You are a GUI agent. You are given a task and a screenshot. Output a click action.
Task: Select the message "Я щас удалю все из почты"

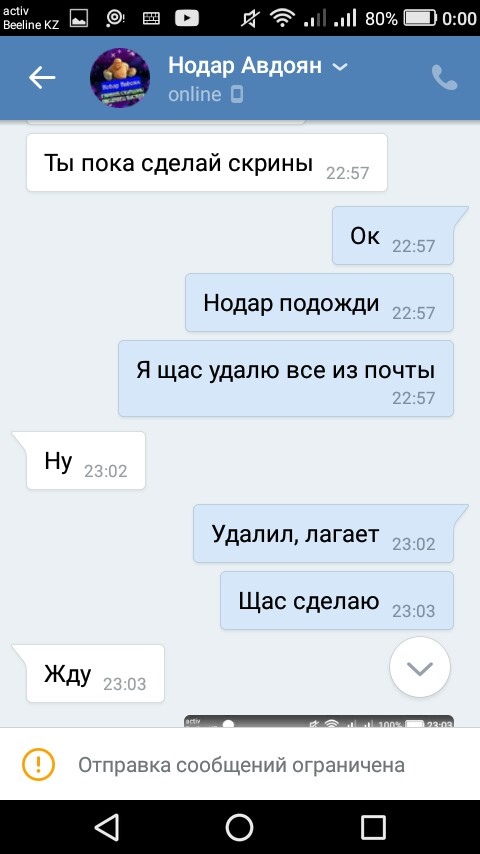286,379
